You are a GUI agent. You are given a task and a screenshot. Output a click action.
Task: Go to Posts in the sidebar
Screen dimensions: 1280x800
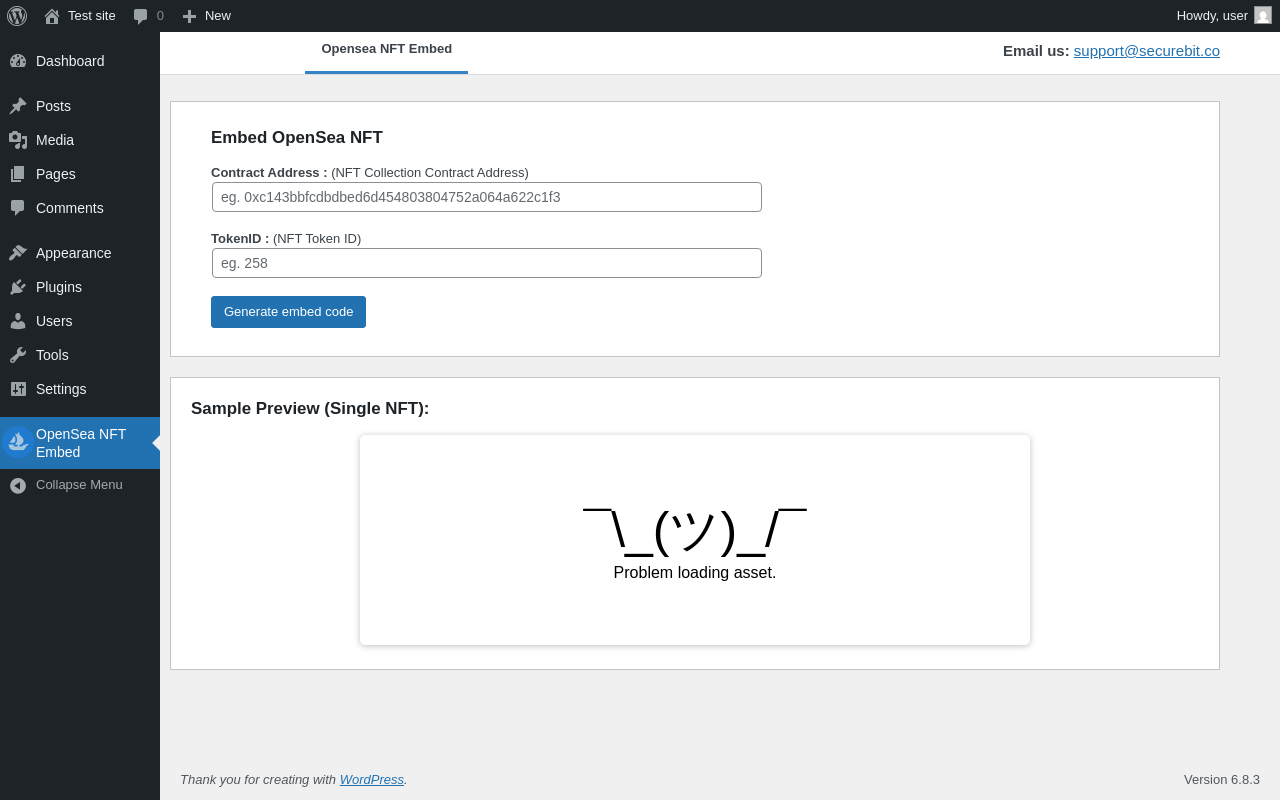pos(80,106)
